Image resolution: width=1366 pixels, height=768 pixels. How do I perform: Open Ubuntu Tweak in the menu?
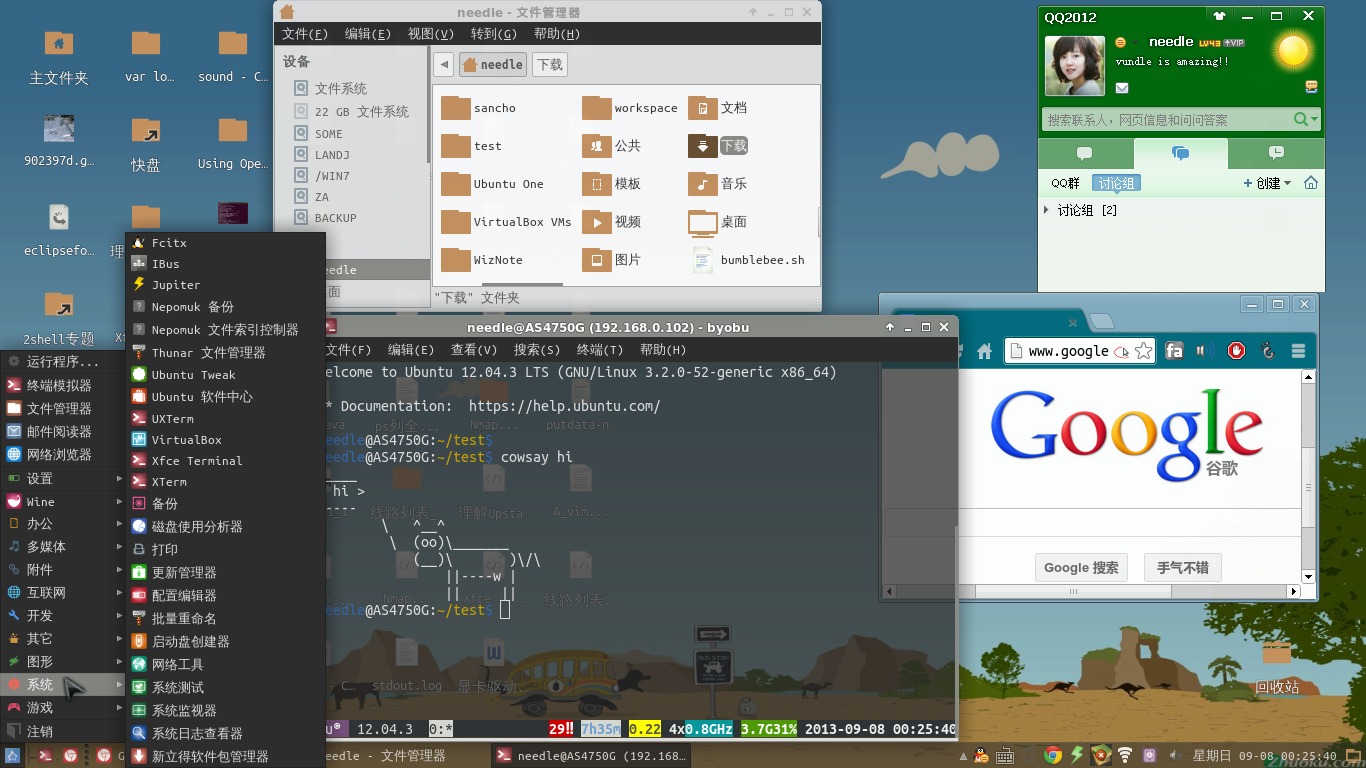225,375
